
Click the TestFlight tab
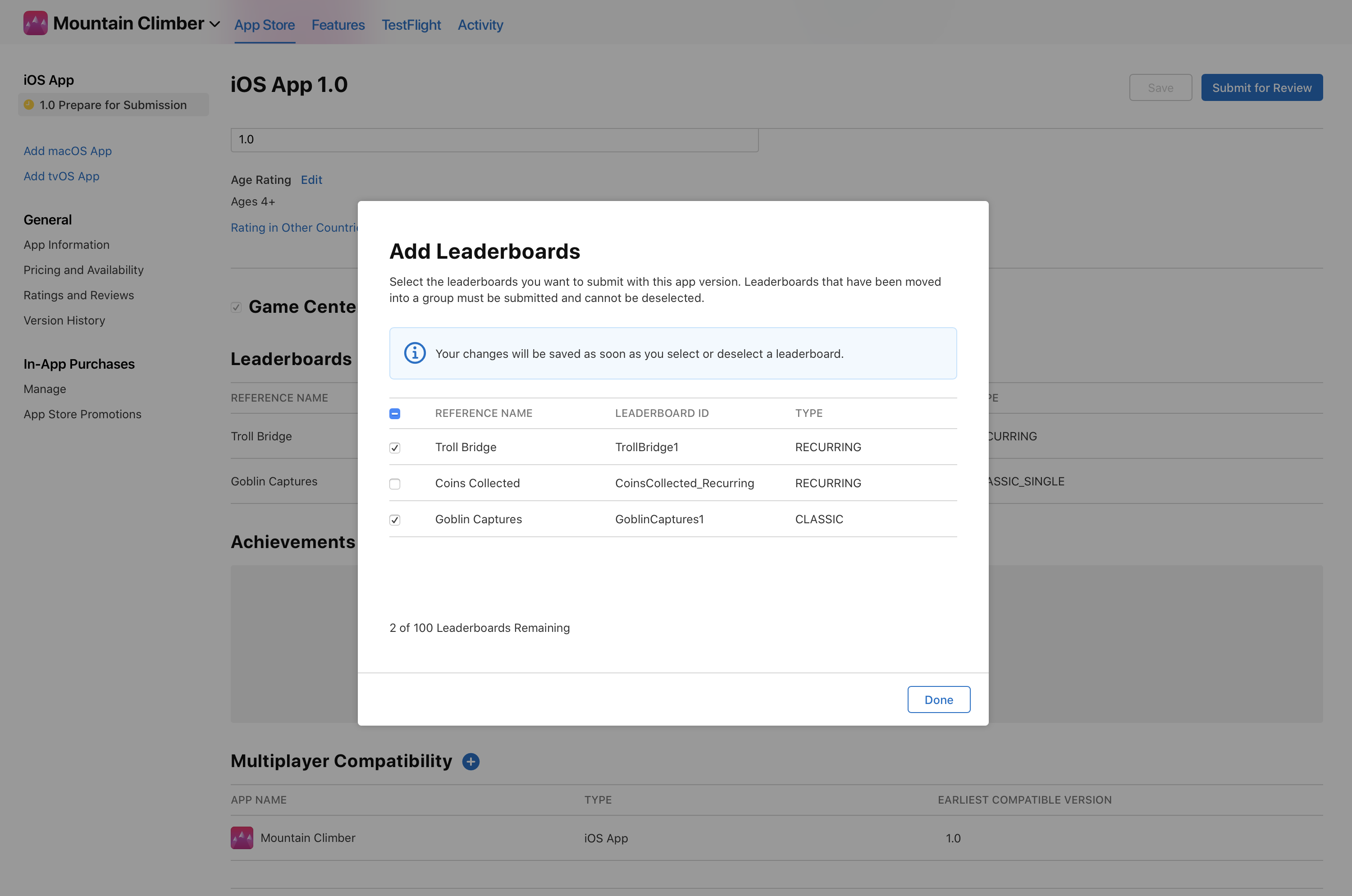pyautogui.click(x=411, y=23)
